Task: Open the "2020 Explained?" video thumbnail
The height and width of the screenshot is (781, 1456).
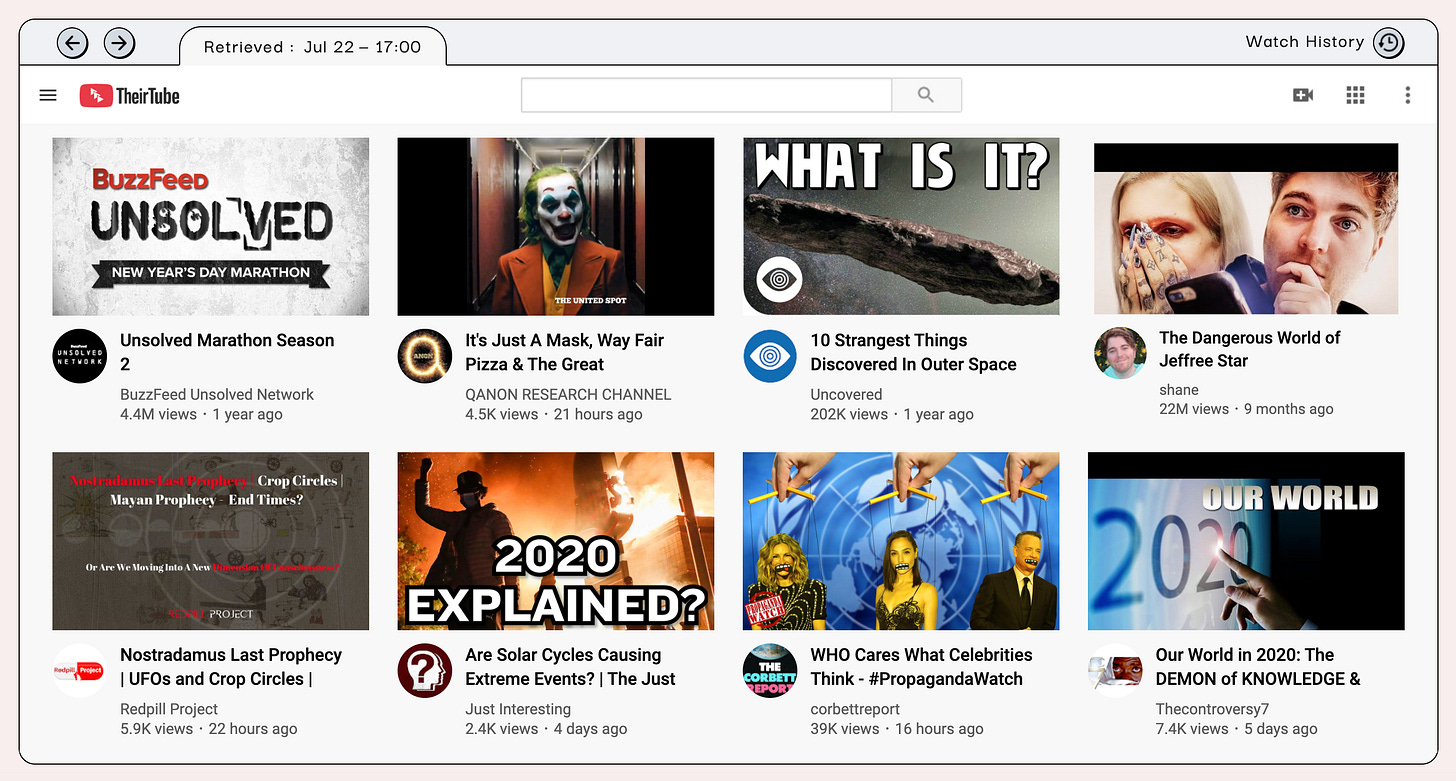Action: click(556, 541)
